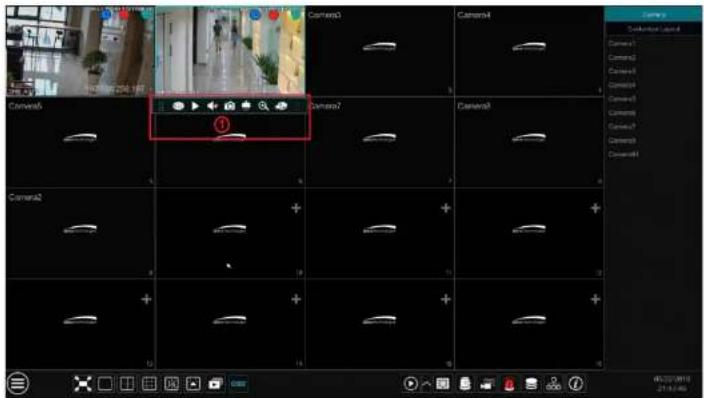Open the Start menu button in bottom bar
This screenshot has height=398, width=704.
point(17,383)
